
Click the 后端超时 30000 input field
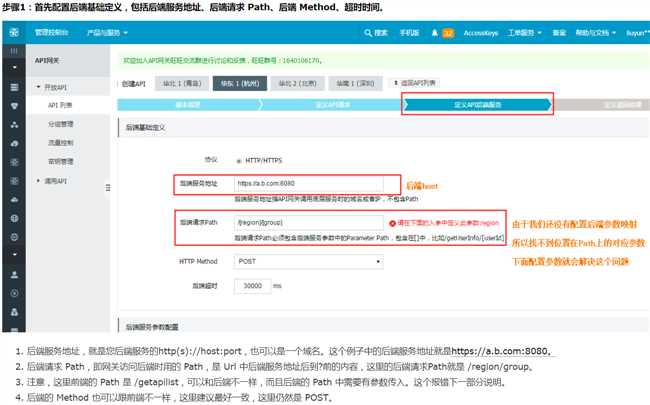pyautogui.click(x=252, y=286)
